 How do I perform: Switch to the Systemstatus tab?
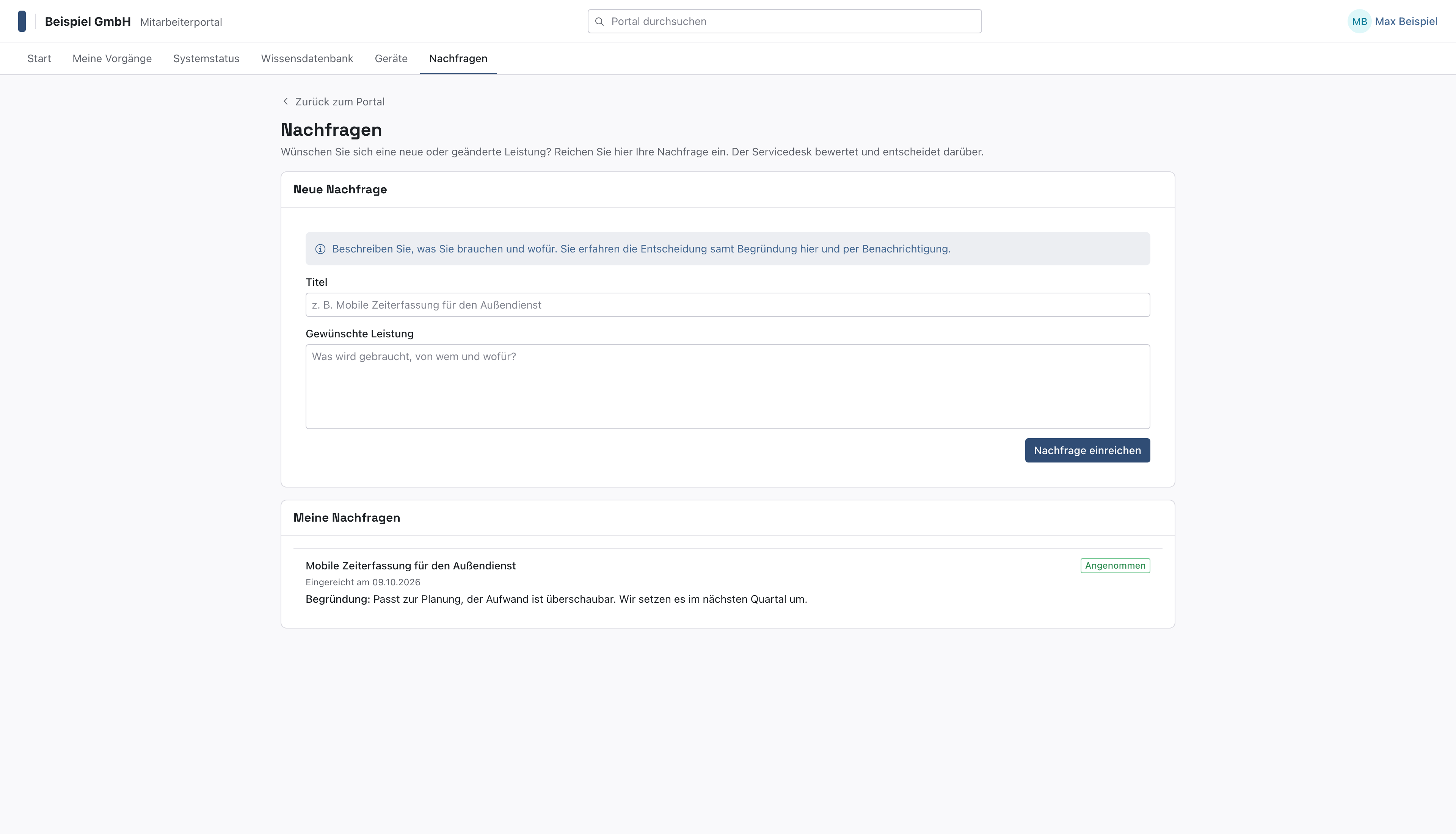pyautogui.click(x=206, y=58)
